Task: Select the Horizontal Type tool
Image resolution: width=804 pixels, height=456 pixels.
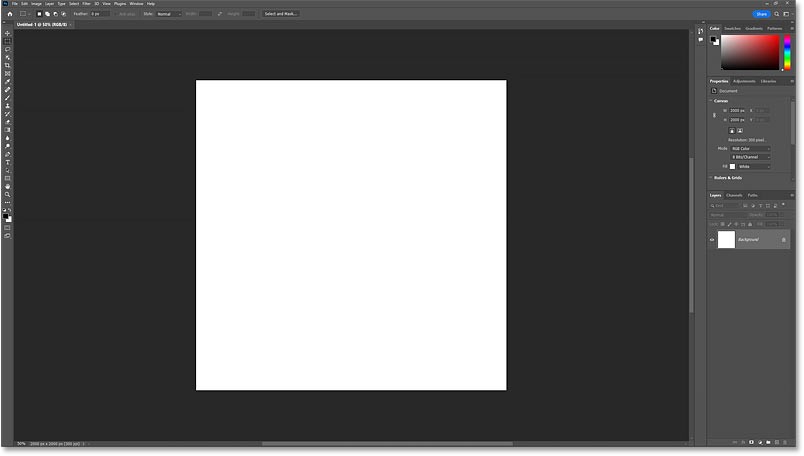Action: tap(8, 162)
